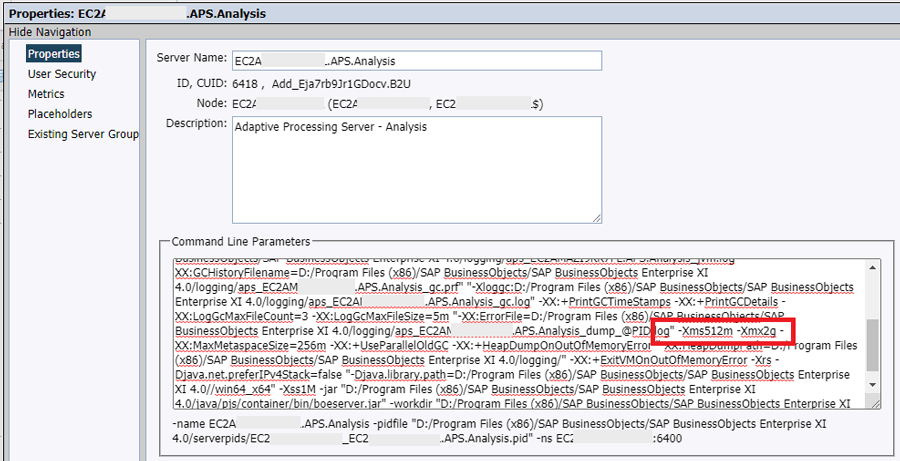Screen dimensions: 900x461
Task: Open the Metrics page
Action: click(46, 94)
